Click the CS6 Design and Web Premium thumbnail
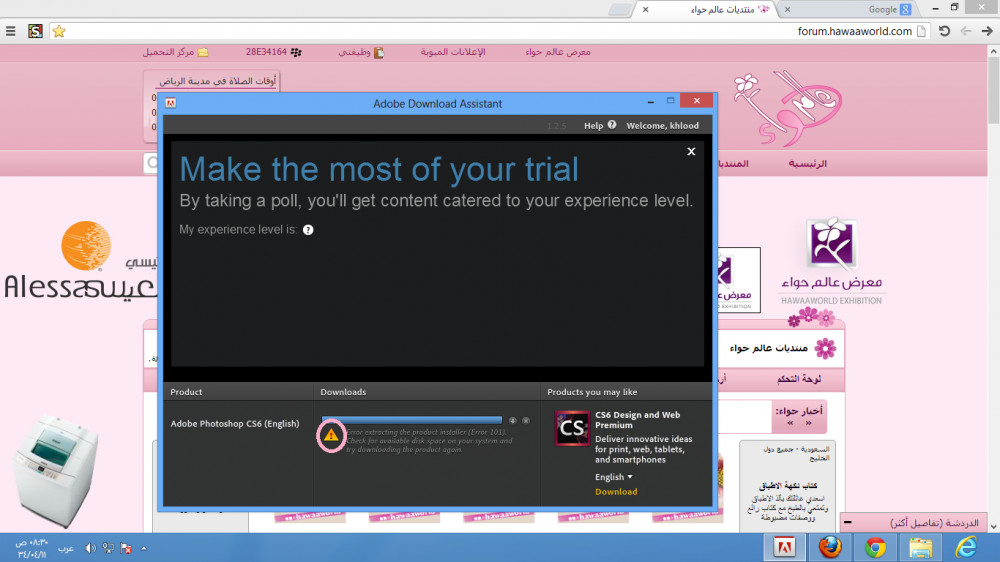Viewport: 1000px width, 562px height. 572,428
